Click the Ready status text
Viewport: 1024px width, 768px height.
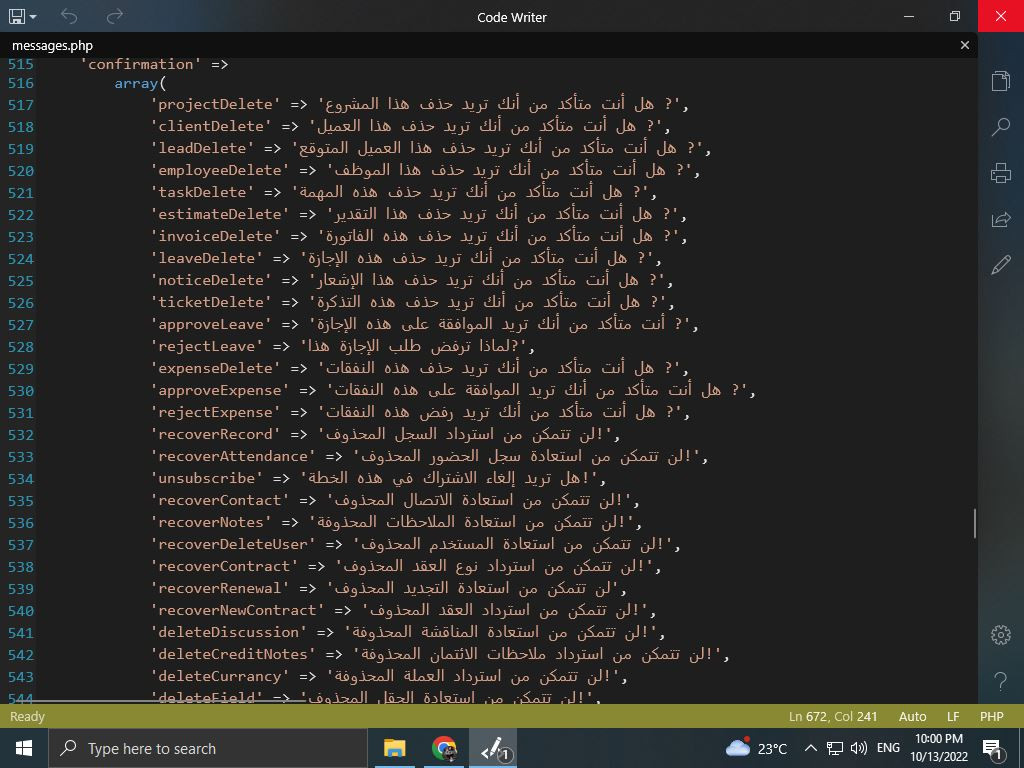click(x=27, y=716)
